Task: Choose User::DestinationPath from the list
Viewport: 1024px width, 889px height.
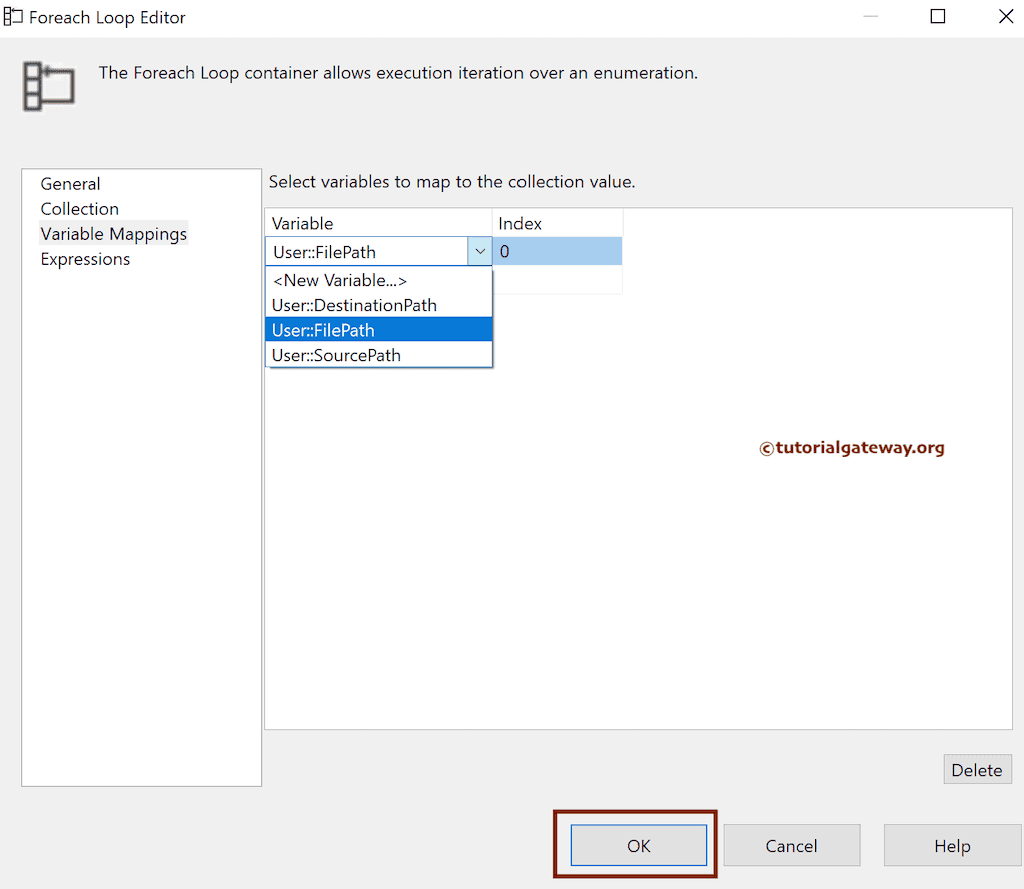Action: coord(379,305)
